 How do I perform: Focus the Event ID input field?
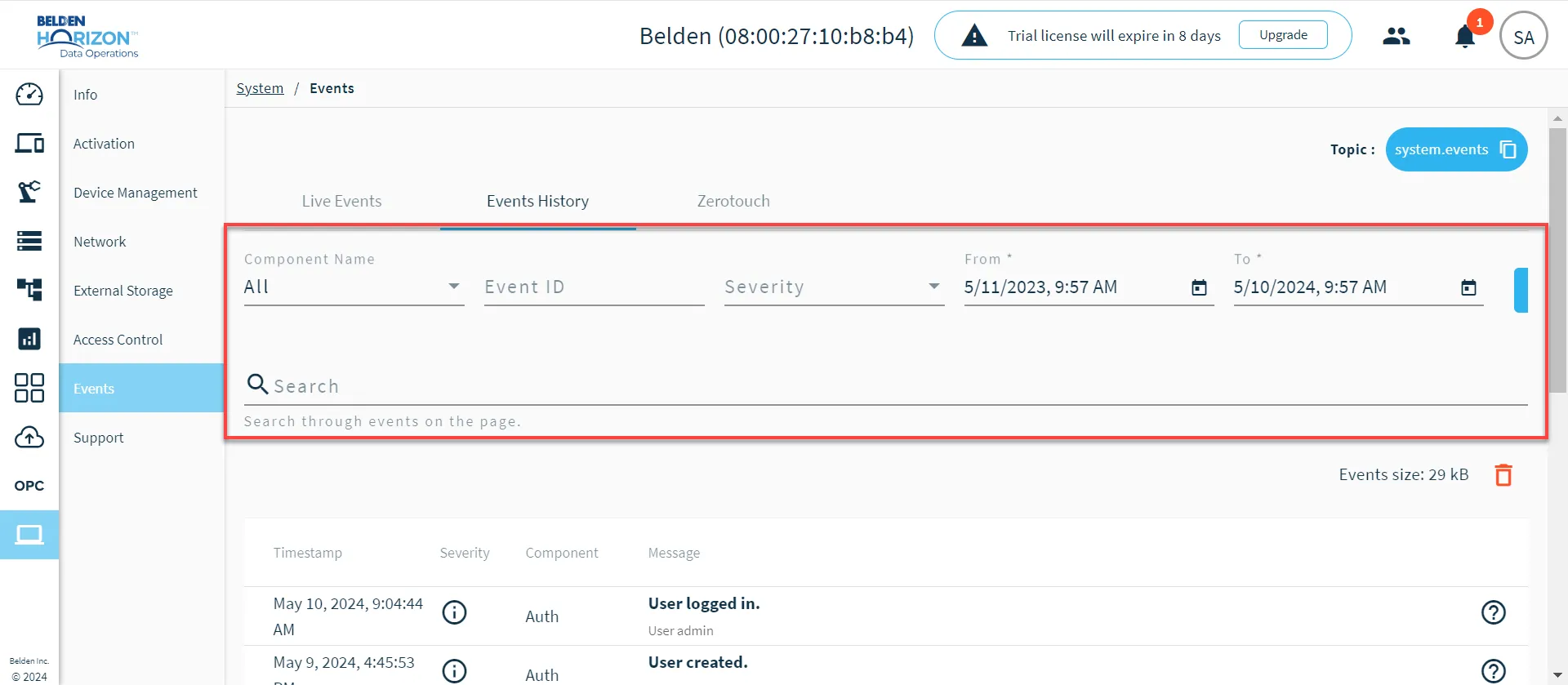594,287
